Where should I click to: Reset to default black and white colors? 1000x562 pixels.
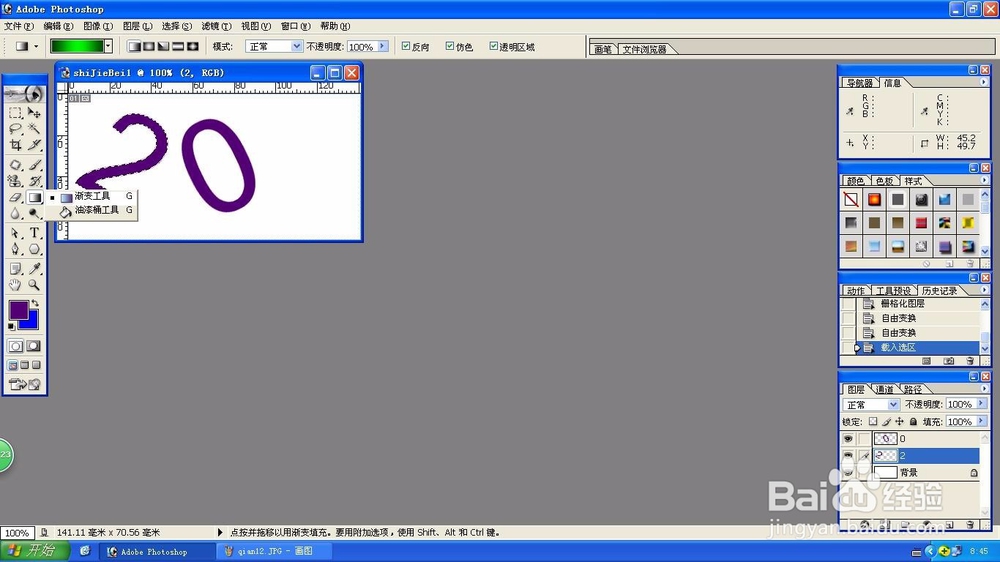pyautogui.click(x=11, y=327)
